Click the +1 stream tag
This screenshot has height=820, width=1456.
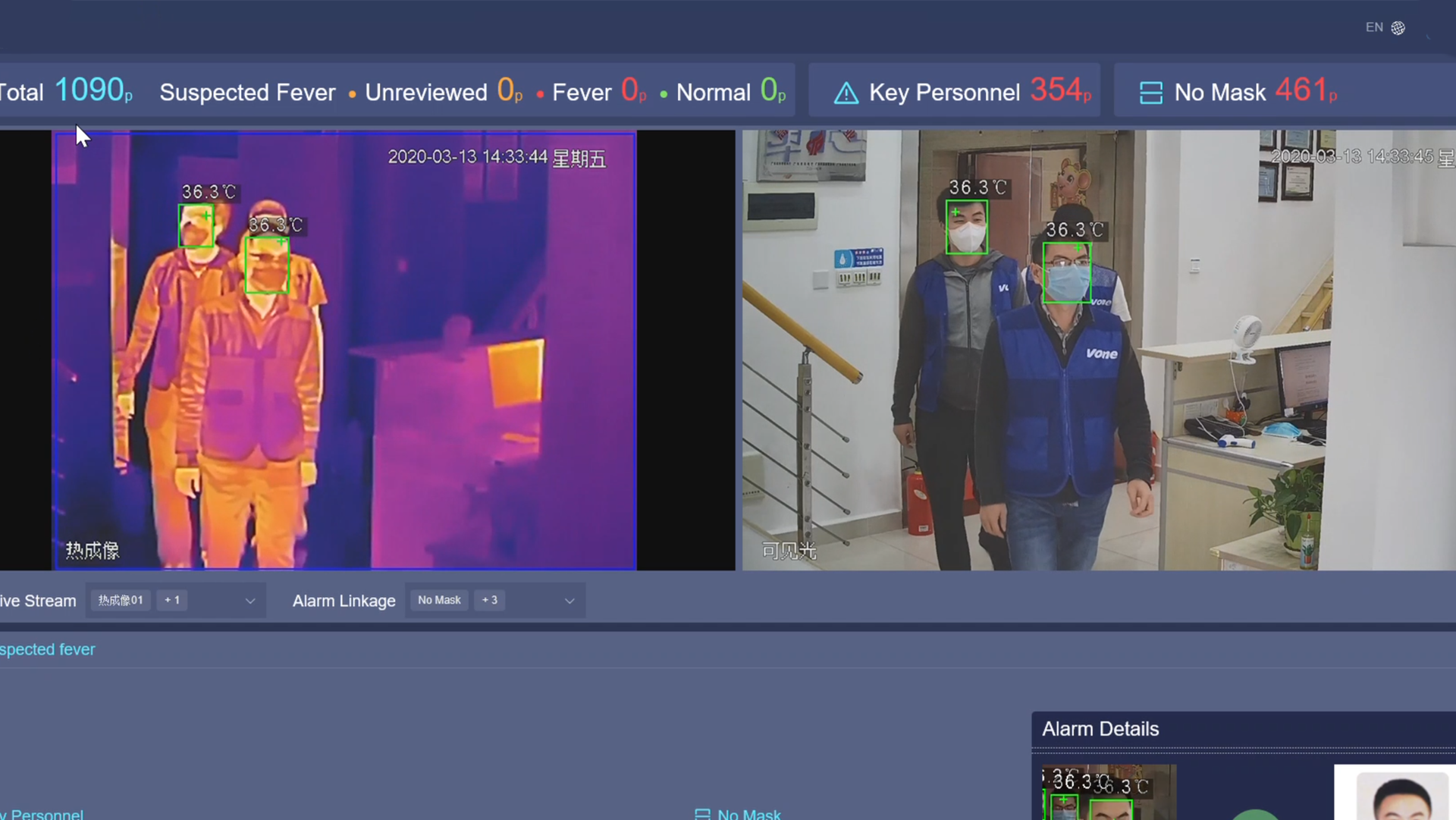[x=172, y=600]
